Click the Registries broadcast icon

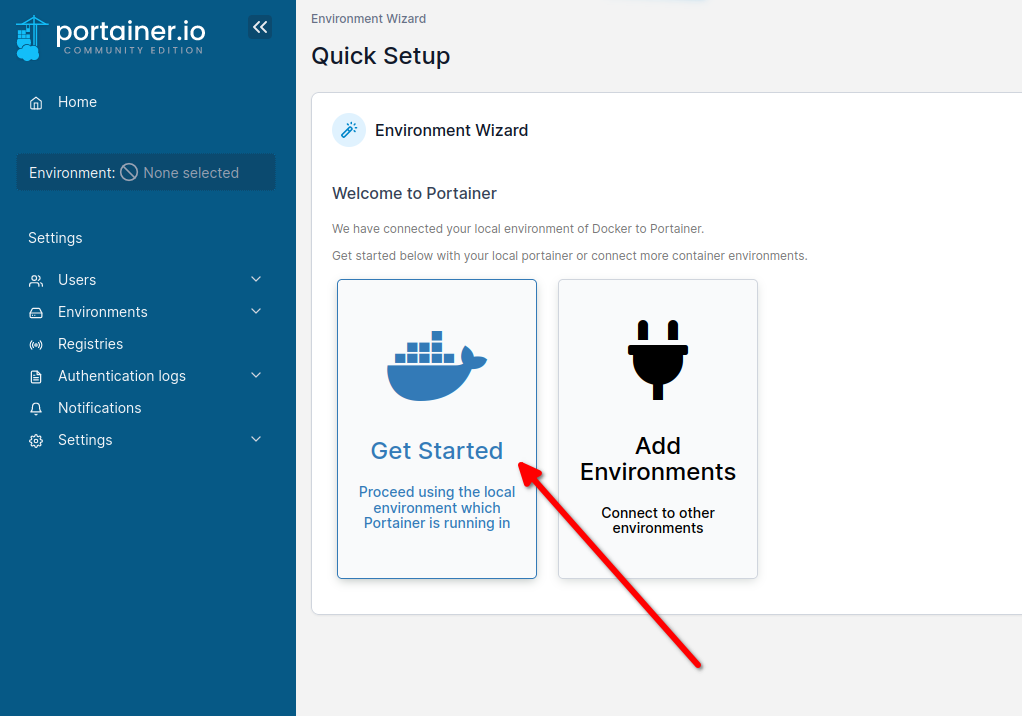36,345
